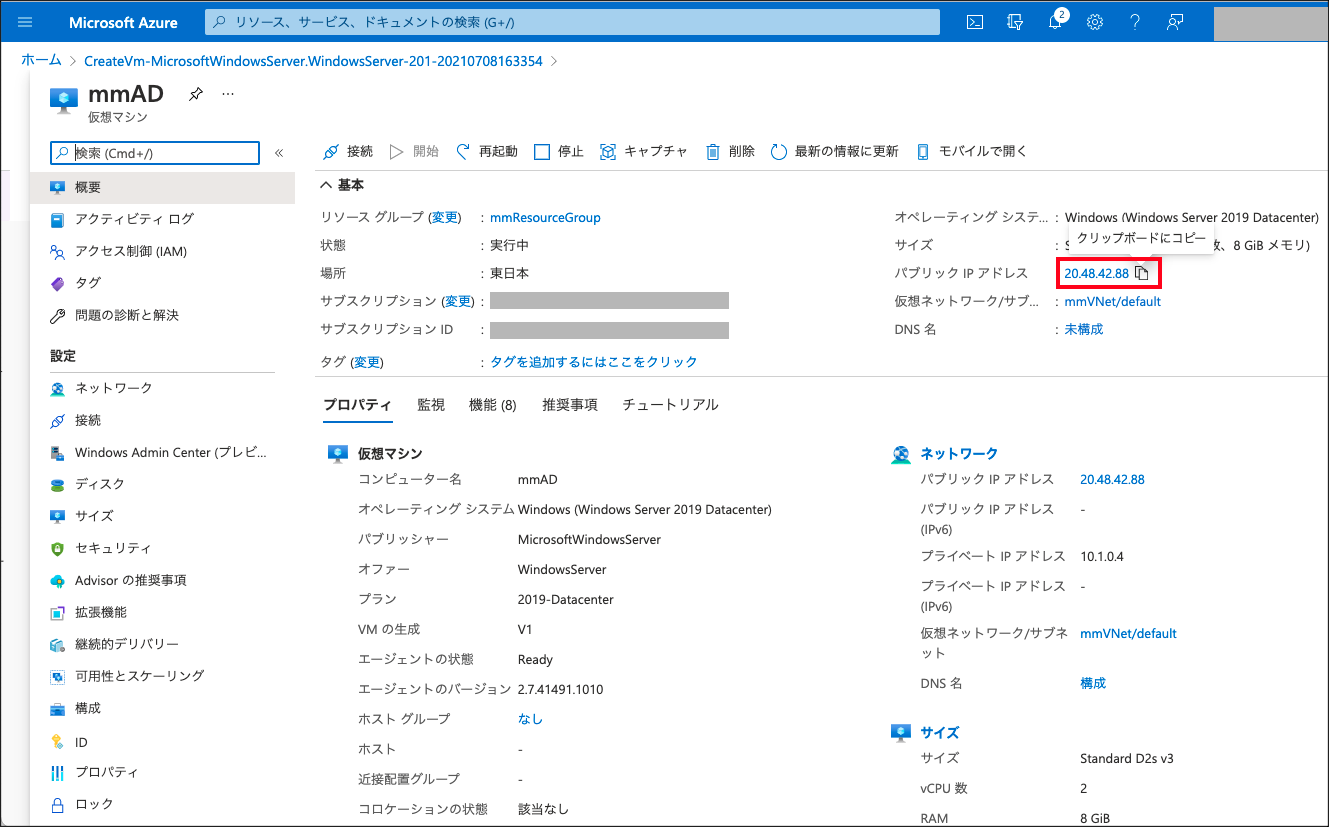The width and height of the screenshot is (1329, 827).
Task: Click 停止 to stop the VM
Action: 559,151
